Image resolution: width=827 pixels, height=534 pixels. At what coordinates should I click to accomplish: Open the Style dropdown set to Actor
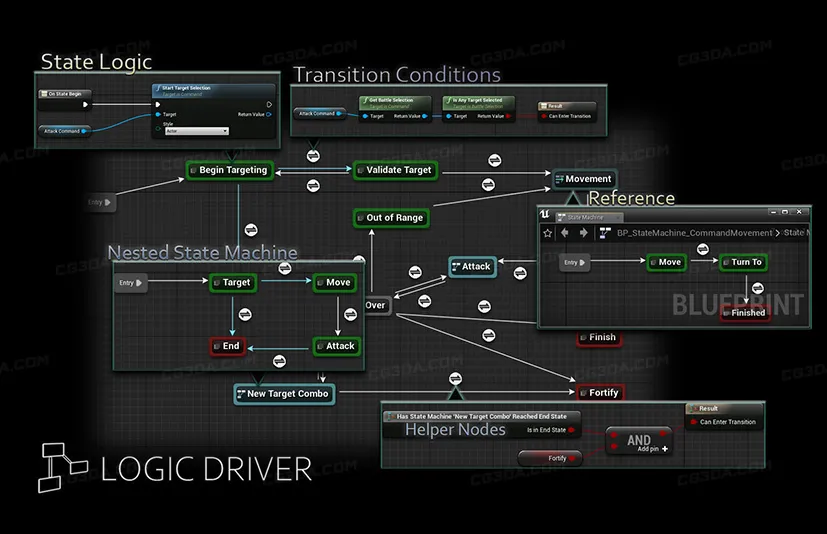[x=196, y=131]
